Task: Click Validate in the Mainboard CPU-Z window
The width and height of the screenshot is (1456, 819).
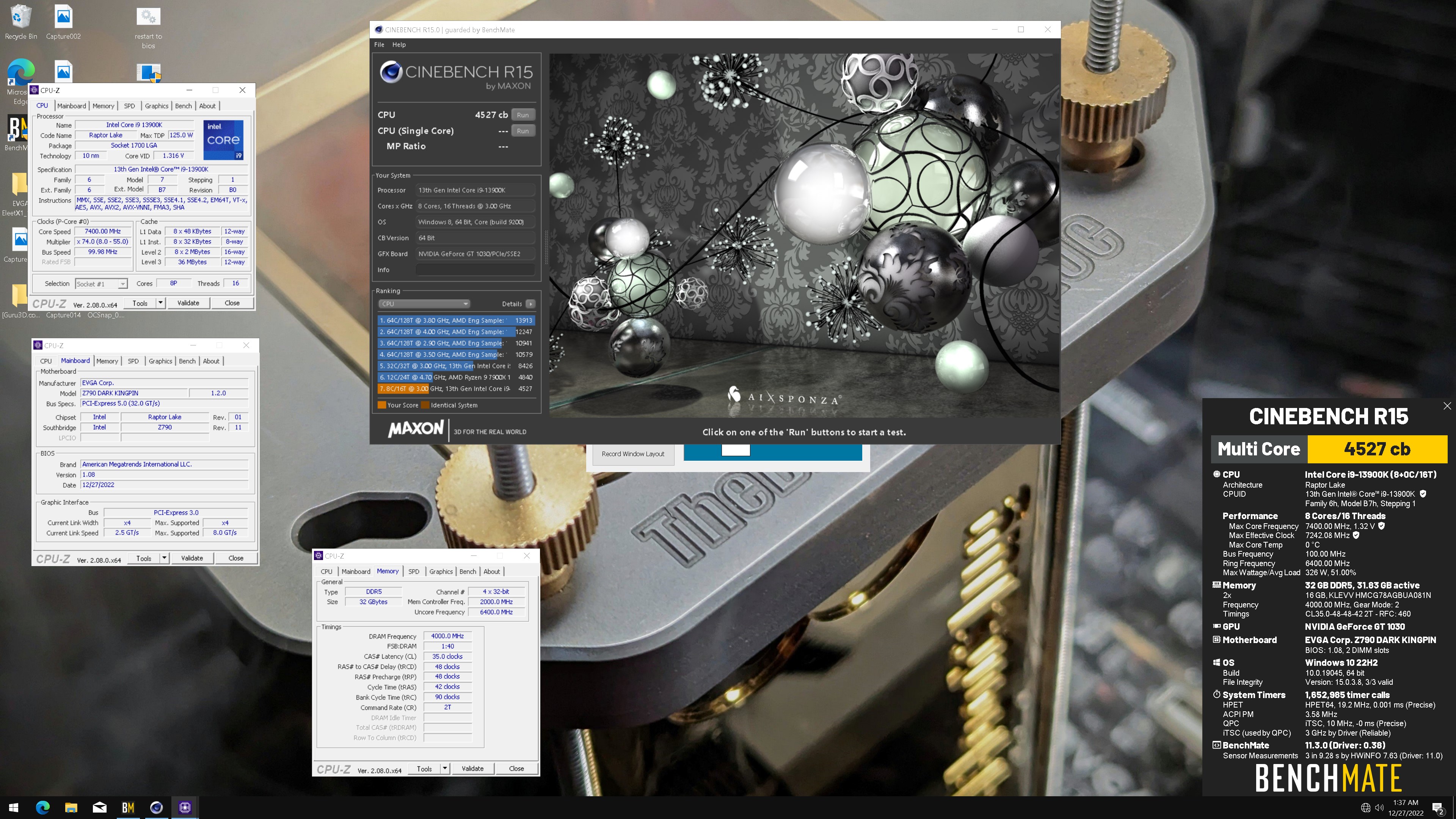Action: (x=192, y=558)
